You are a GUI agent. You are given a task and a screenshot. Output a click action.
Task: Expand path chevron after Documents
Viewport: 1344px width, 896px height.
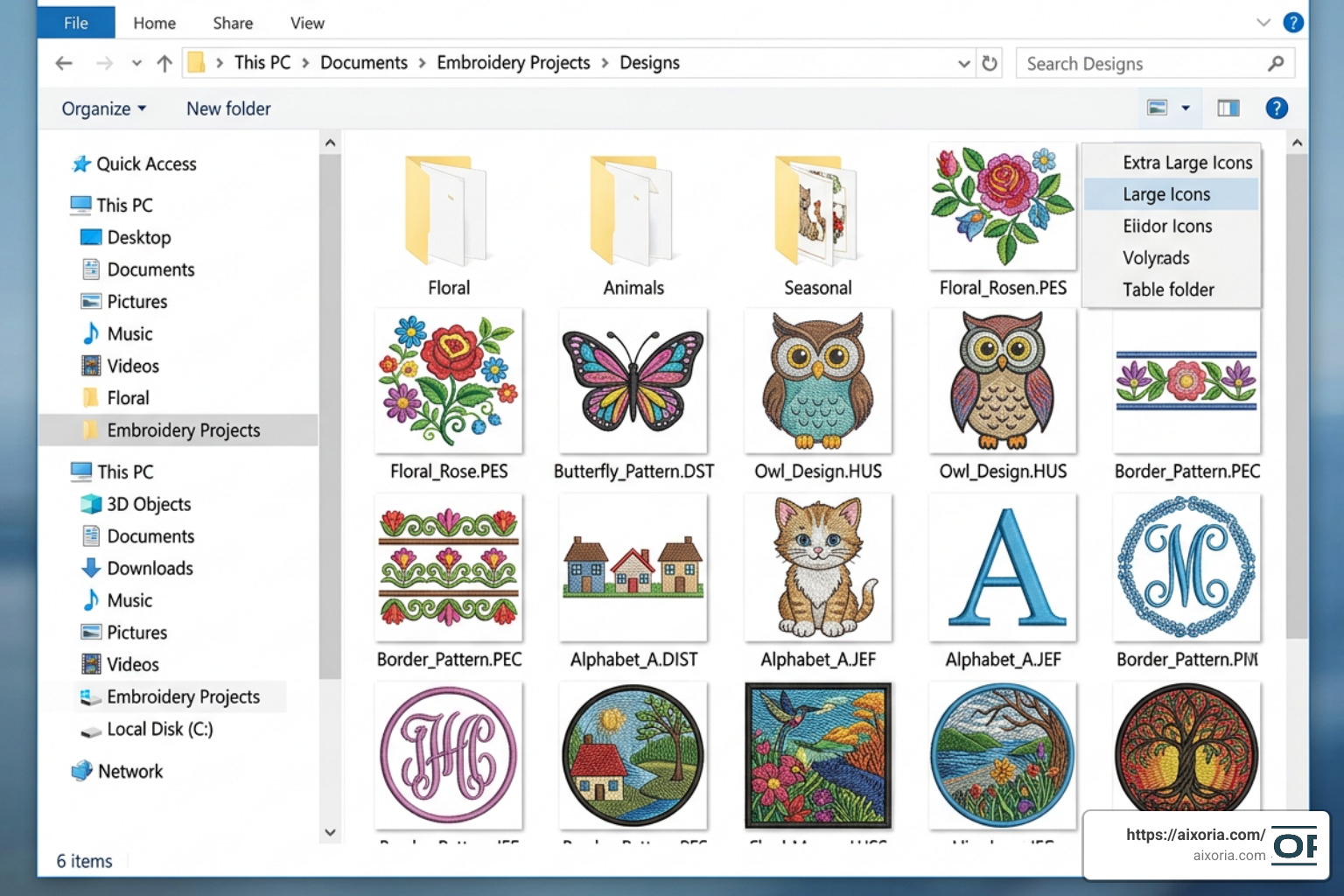click(422, 63)
